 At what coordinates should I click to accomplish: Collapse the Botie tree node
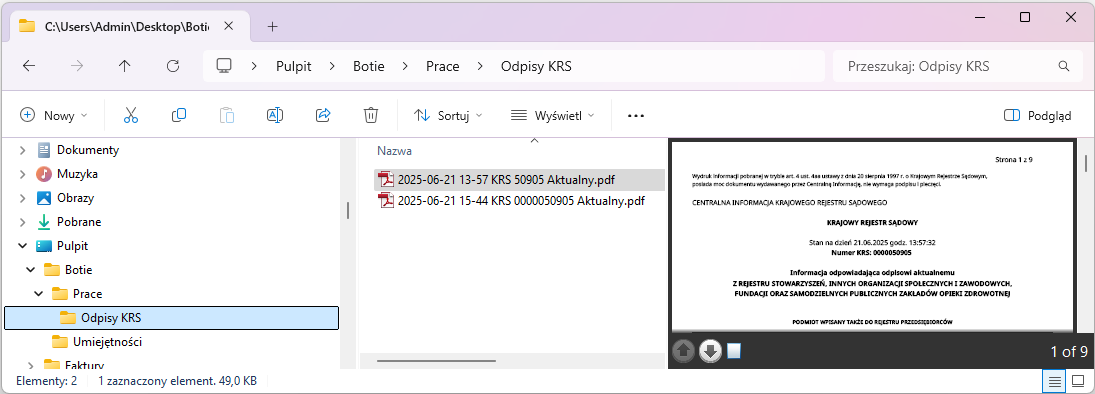tap(30, 270)
